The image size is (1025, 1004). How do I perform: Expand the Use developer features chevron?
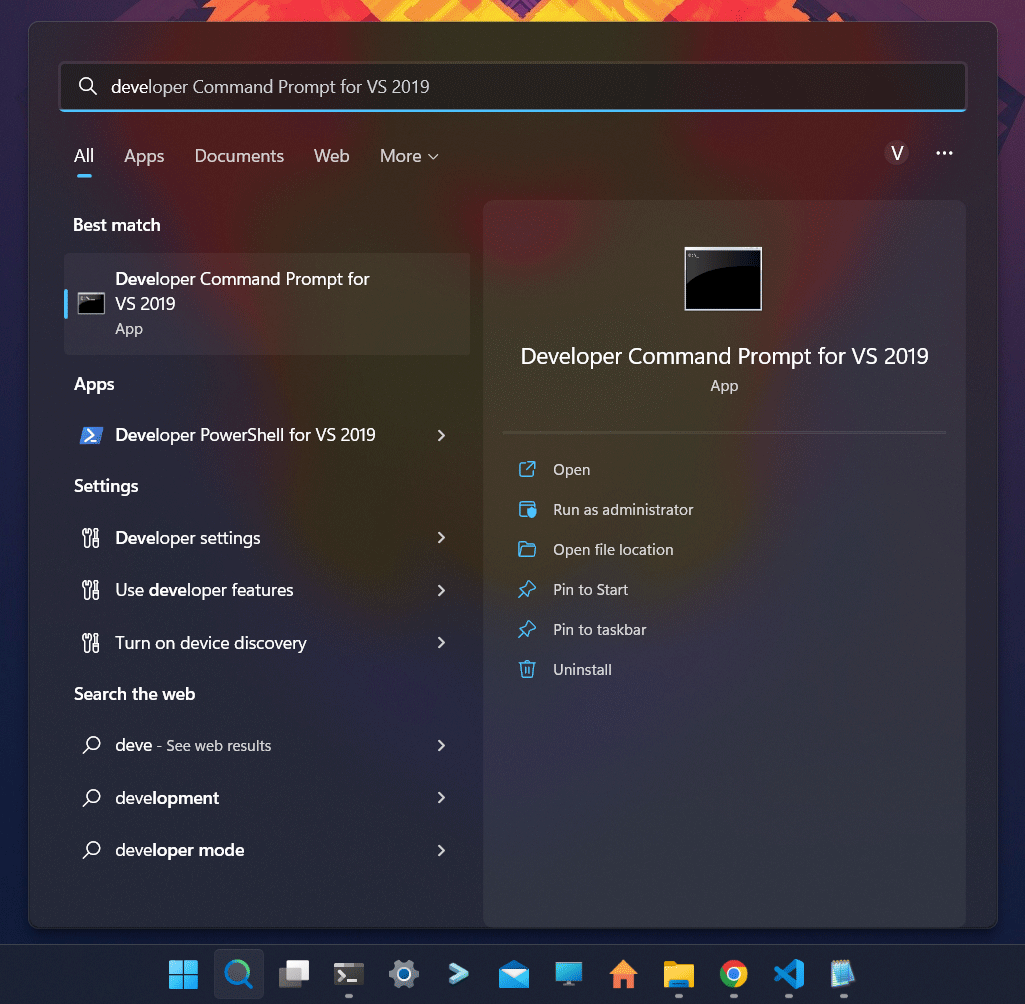[441, 590]
